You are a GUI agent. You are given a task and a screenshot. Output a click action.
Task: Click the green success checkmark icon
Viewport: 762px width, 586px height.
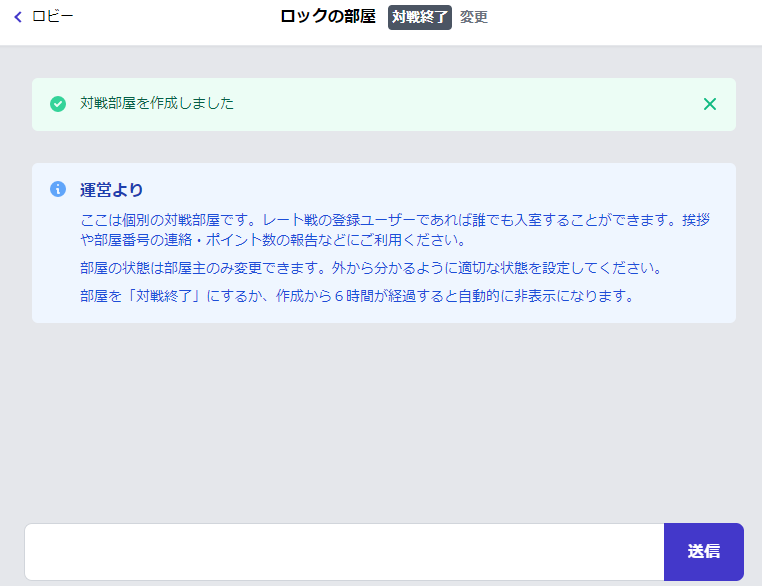[x=58, y=104]
